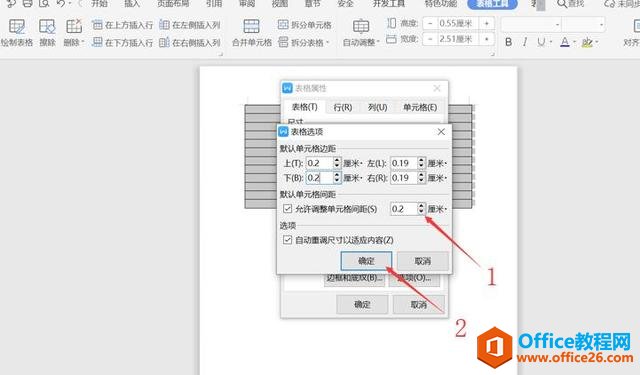Image resolution: width=640 pixels, height=375 pixels.
Task: Step the 上(T) top margin spinner
Action: tap(337, 163)
